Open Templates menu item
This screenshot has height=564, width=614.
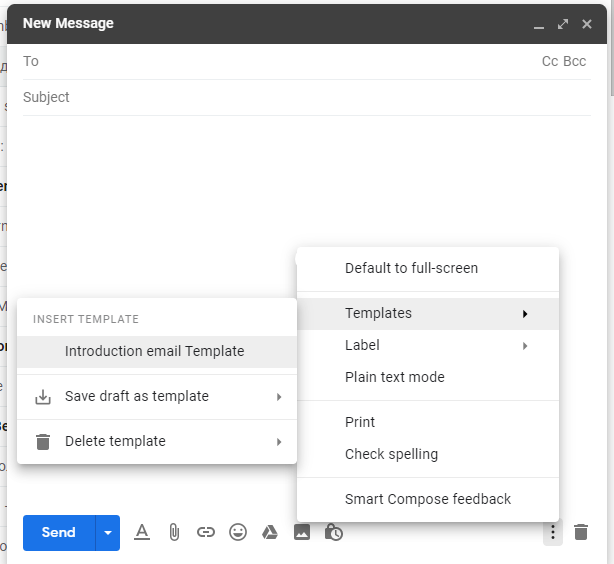coord(428,314)
